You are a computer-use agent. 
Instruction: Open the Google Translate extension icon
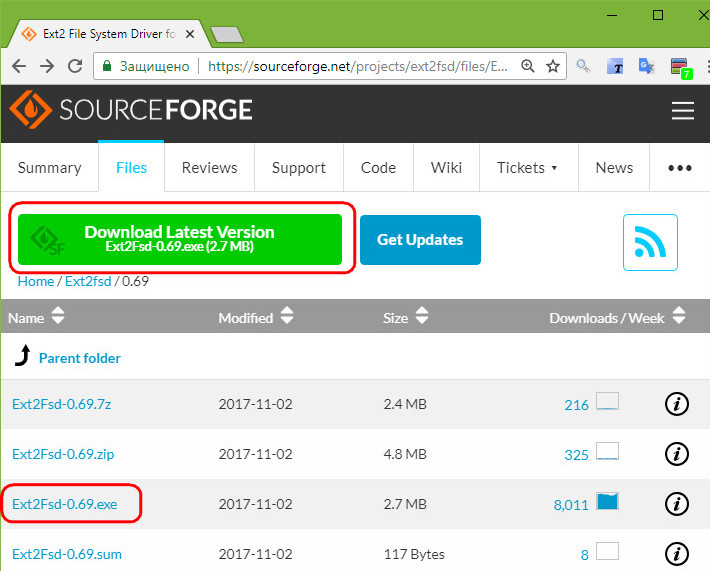647,66
